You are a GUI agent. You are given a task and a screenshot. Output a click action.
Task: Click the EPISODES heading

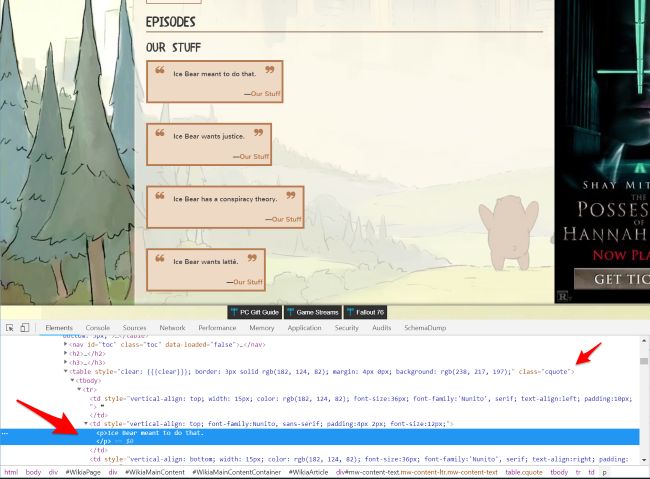click(x=170, y=22)
